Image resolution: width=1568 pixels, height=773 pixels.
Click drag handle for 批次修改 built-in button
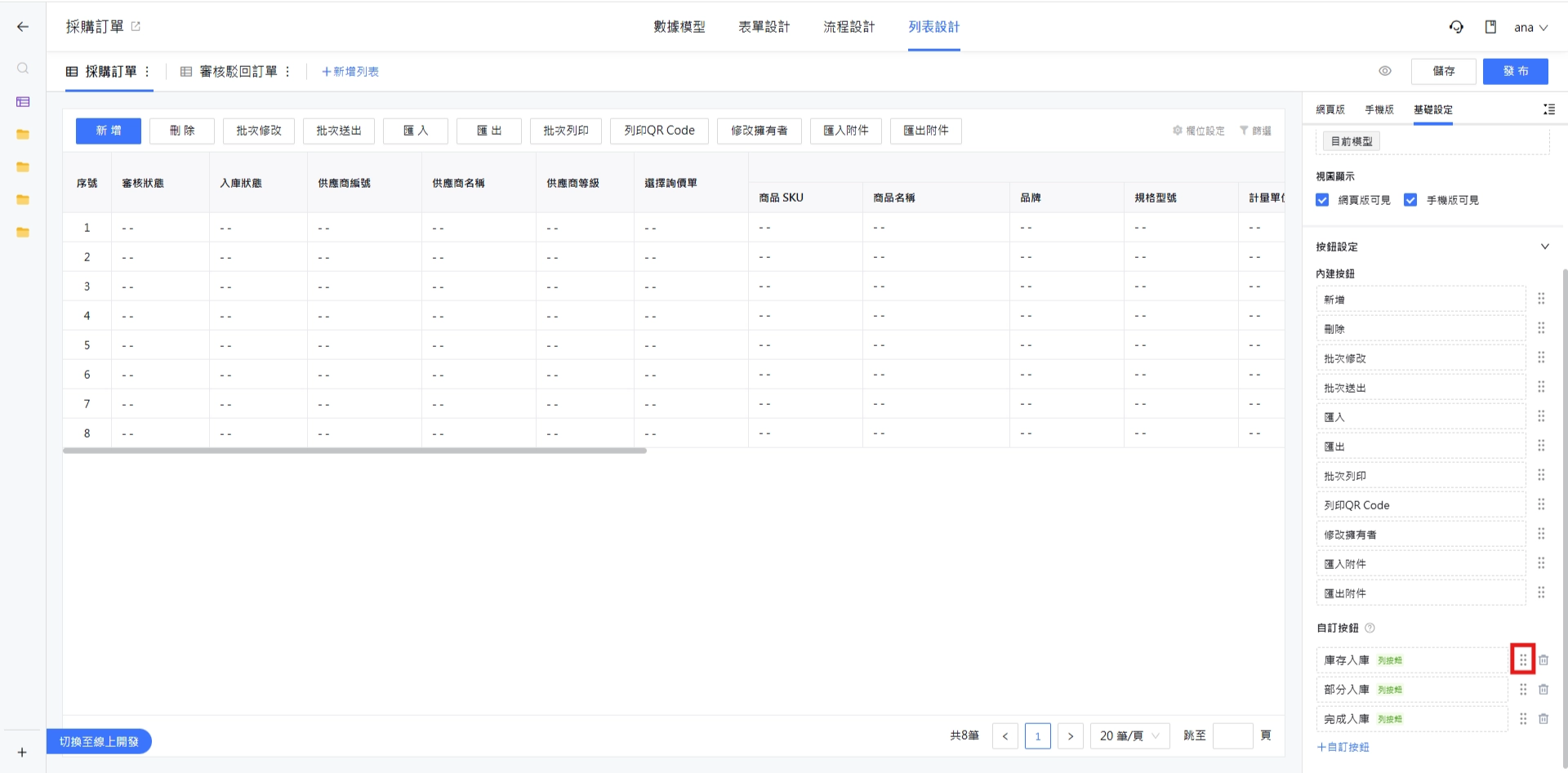pos(1541,358)
